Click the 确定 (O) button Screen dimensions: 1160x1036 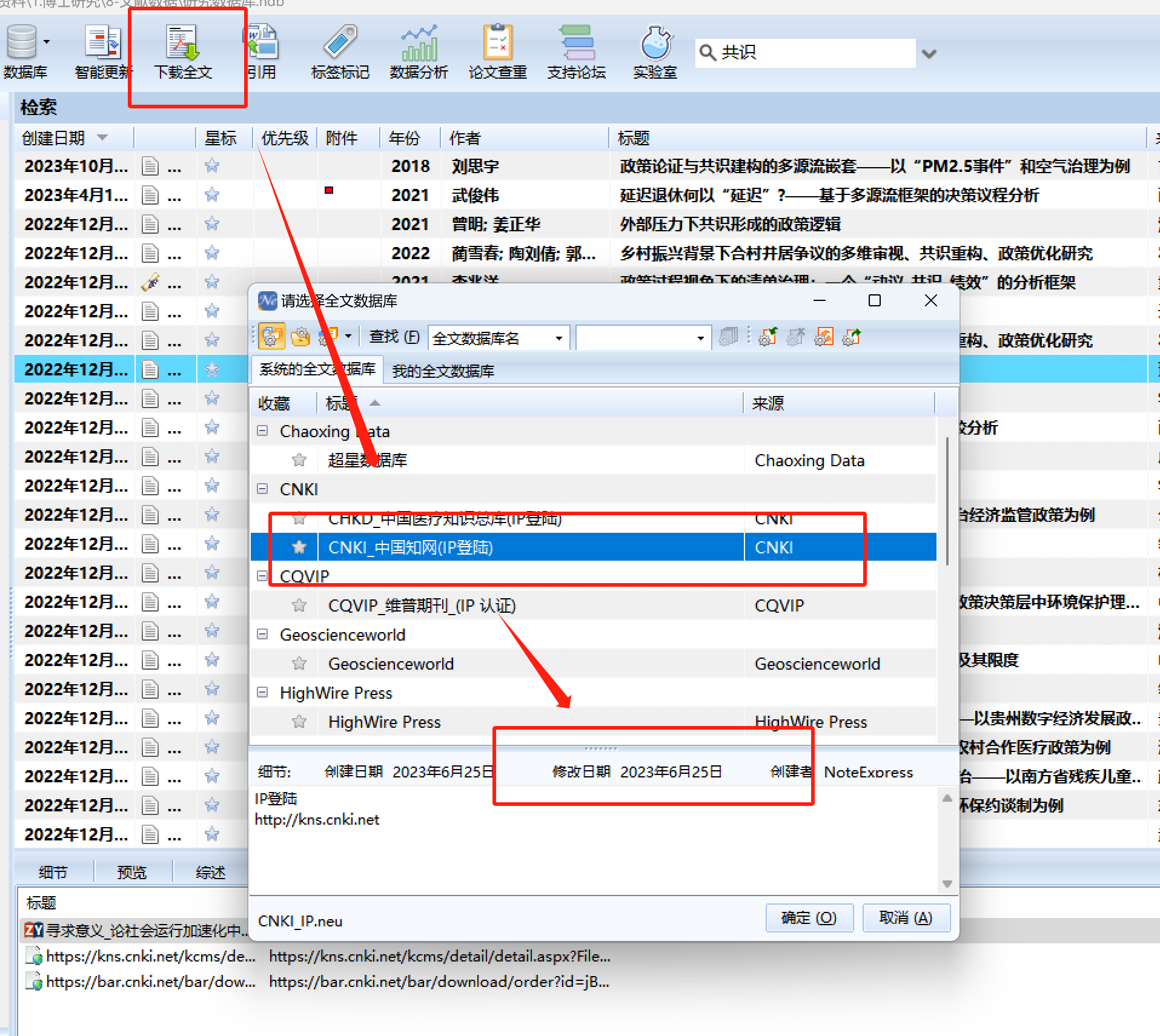809,918
